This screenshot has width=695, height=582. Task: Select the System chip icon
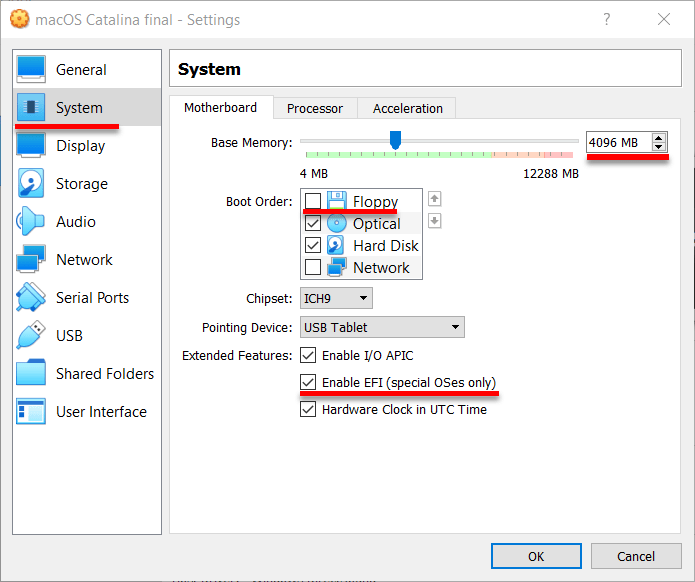point(31,107)
